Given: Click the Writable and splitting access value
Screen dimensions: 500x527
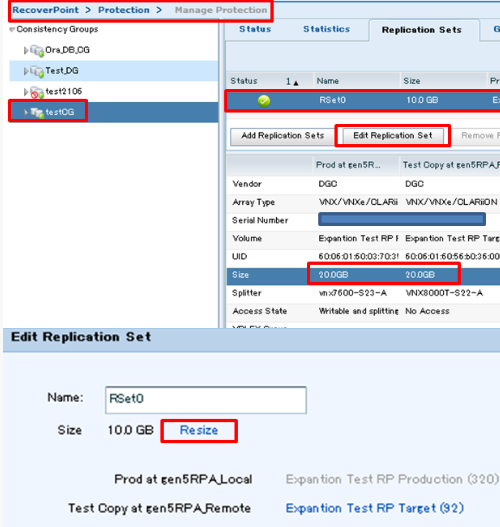Looking at the screenshot, I should coord(358,311).
